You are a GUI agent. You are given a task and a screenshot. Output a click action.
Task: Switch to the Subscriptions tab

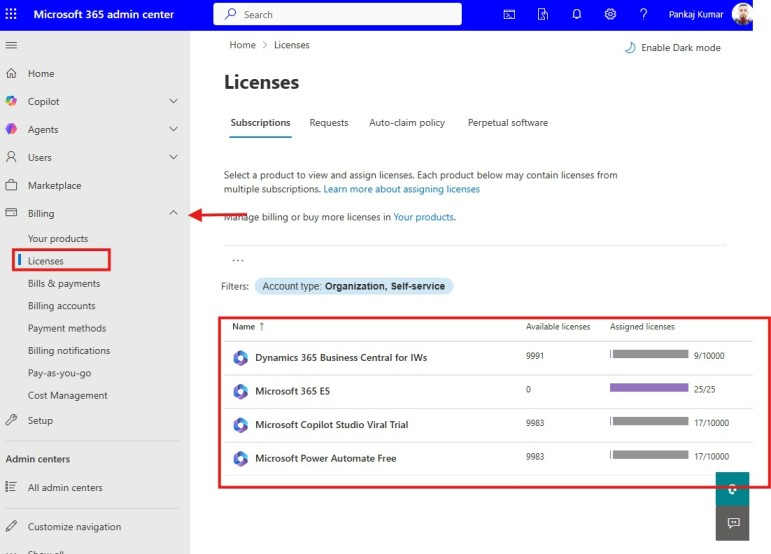pyautogui.click(x=261, y=122)
